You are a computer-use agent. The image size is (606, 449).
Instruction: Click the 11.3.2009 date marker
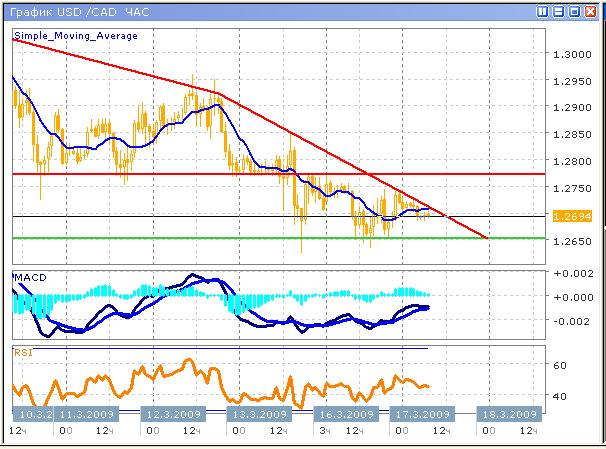[88, 413]
